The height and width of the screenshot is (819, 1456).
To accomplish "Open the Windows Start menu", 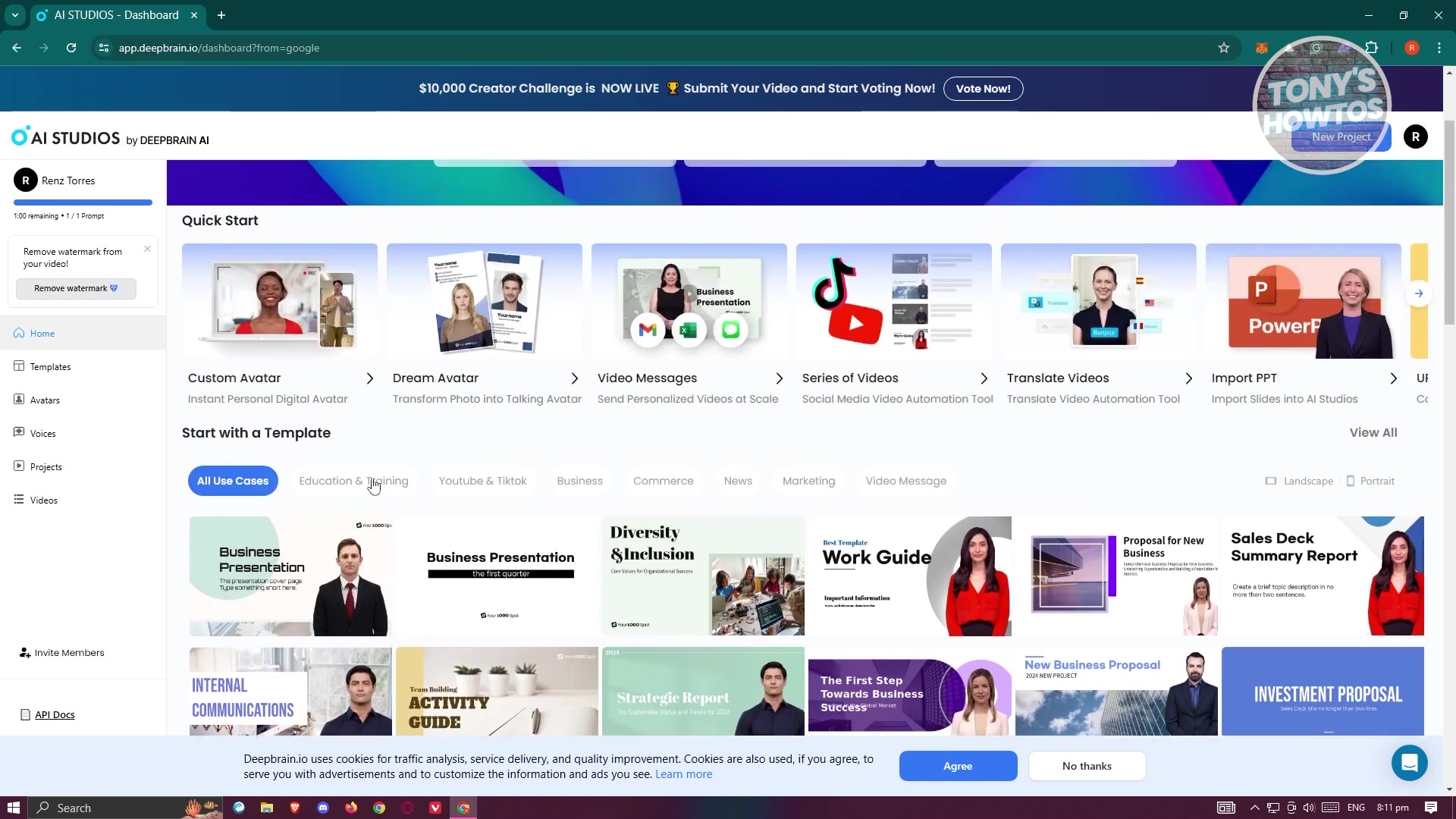I will [x=13, y=808].
